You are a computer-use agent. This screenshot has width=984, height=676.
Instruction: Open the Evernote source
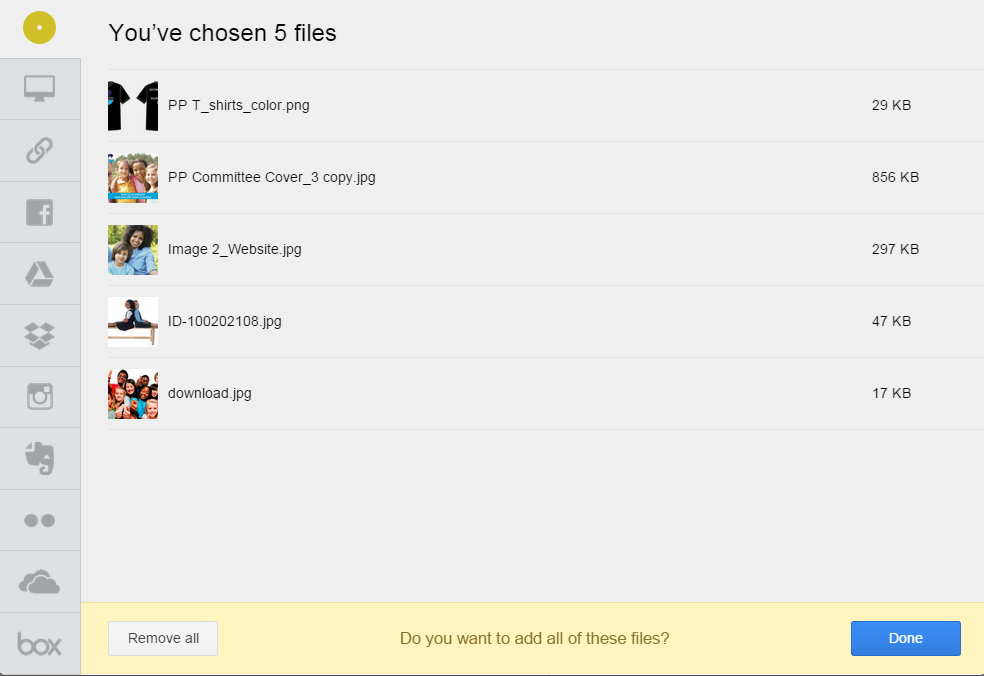click(40, 458)
